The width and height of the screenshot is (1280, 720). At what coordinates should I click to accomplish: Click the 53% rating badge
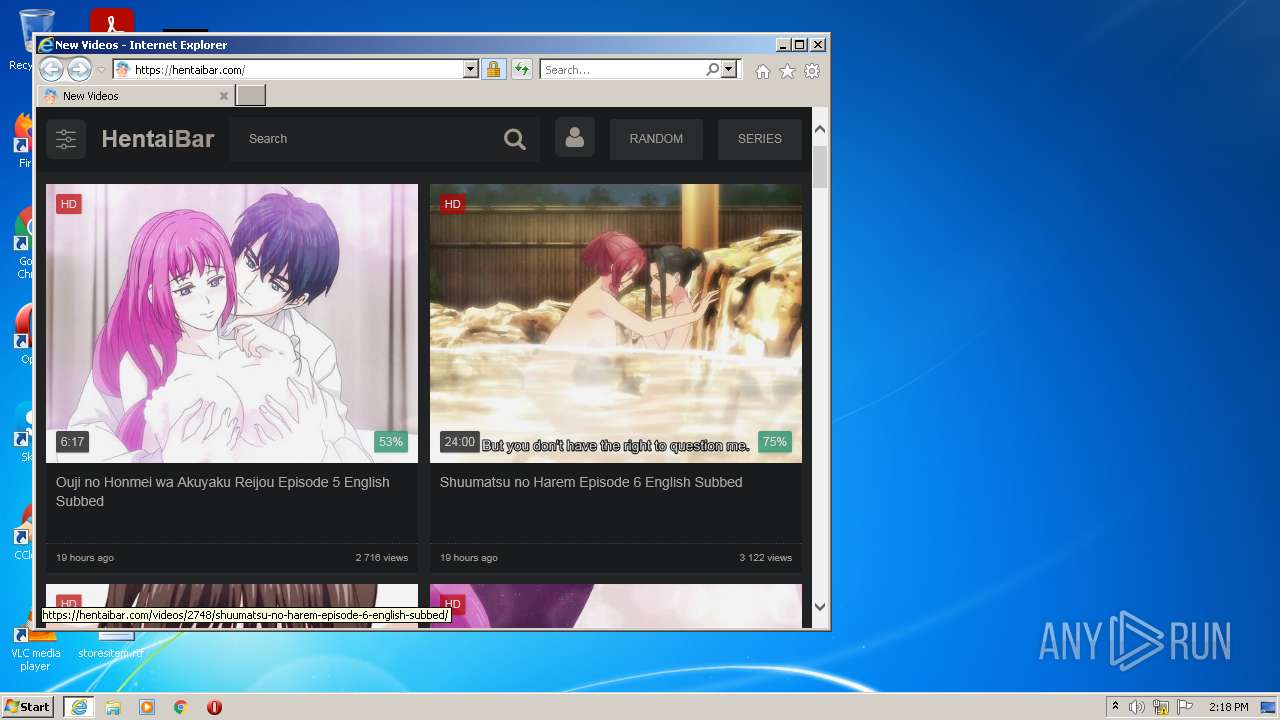(391, 442)
